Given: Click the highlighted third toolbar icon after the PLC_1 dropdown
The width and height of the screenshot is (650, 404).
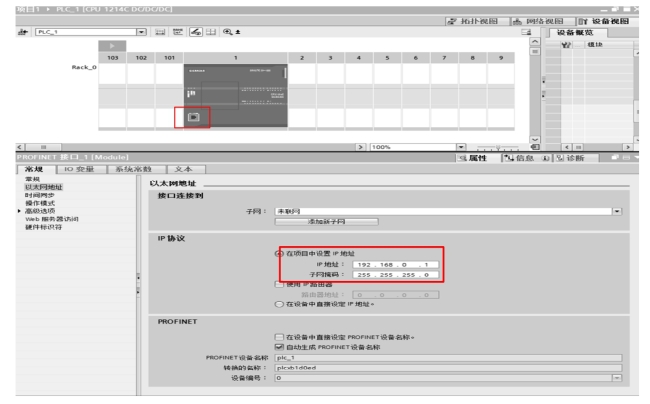Looking at the screenshot, I should (196, 32).
